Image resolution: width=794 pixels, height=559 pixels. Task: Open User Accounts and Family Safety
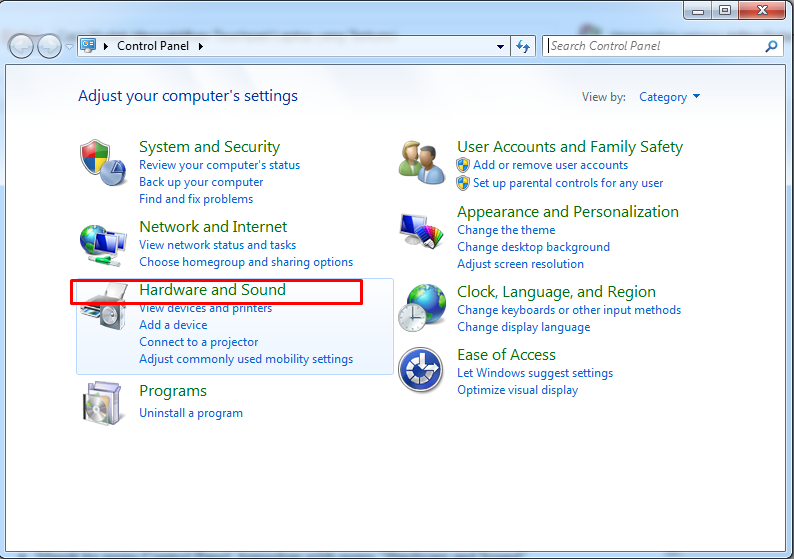pyautogui.click(x=570, y=147)
